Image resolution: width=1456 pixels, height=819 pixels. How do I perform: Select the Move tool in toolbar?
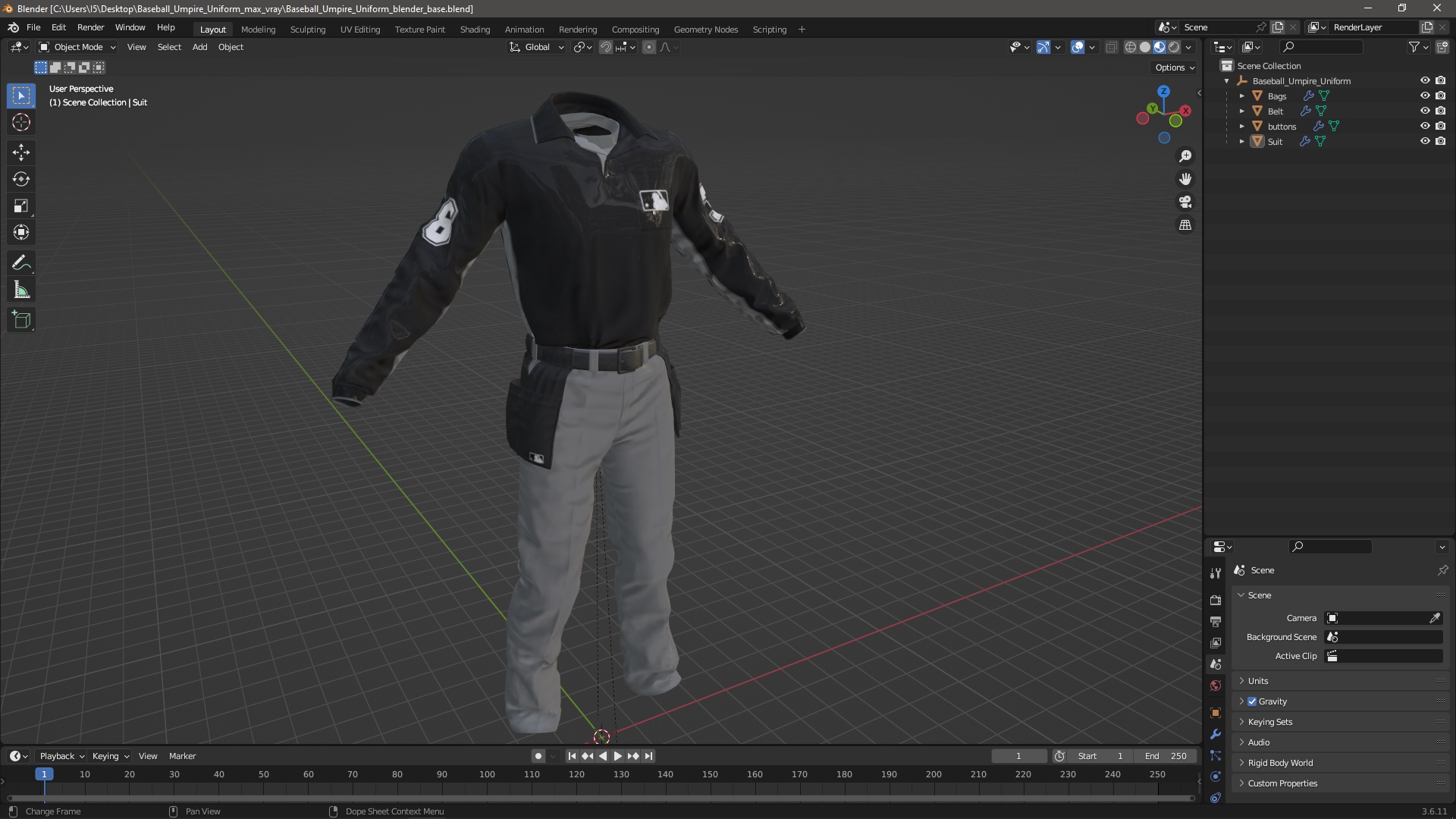[21, 152]
